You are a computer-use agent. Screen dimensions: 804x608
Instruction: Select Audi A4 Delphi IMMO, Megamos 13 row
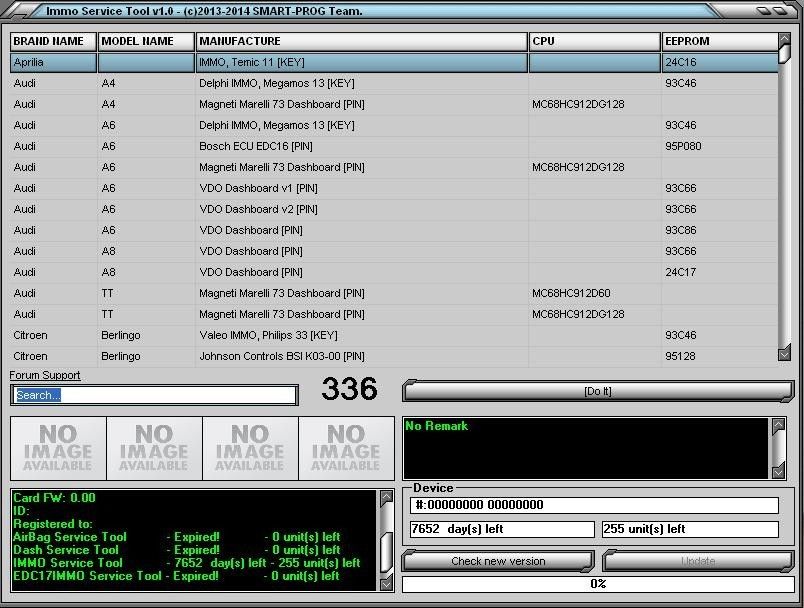[394, 84]
